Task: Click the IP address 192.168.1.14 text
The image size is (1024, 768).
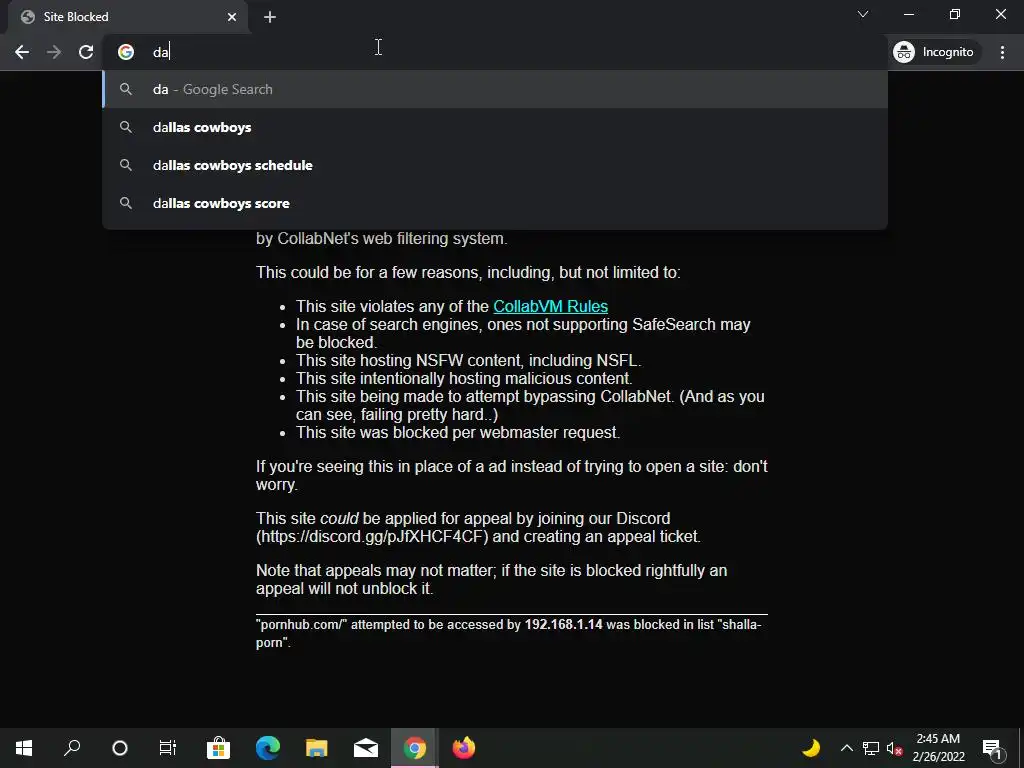Action: 563,624
